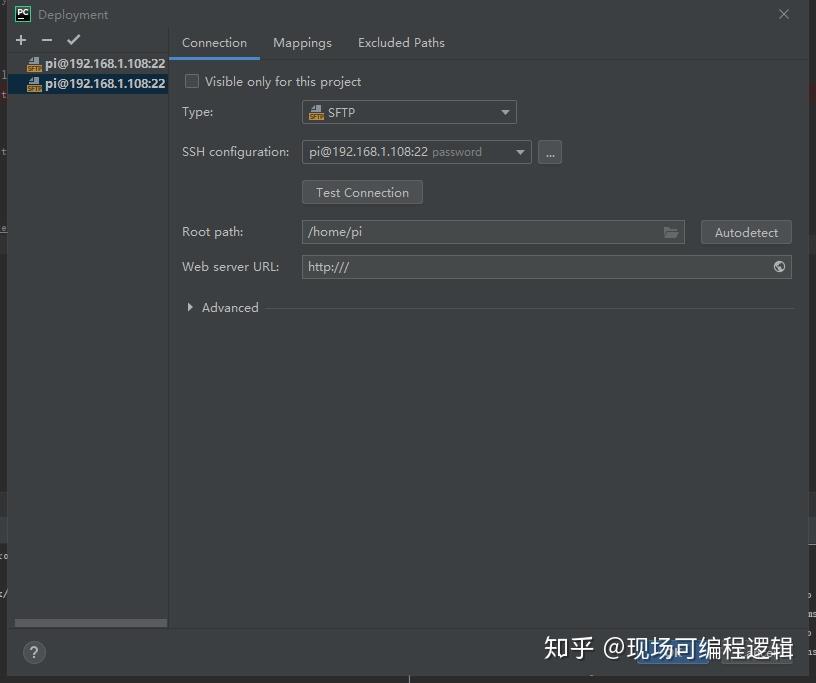Open SSH configurations with the ellipsis button

(549, 151)
